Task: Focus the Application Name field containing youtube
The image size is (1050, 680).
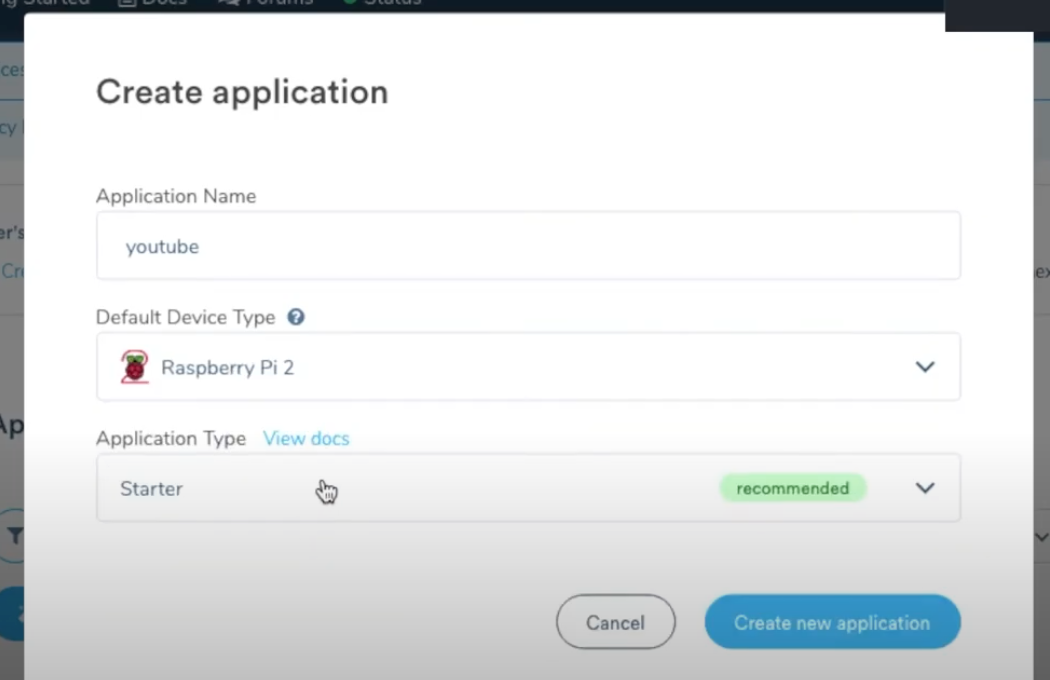Action: coord(528,246)
